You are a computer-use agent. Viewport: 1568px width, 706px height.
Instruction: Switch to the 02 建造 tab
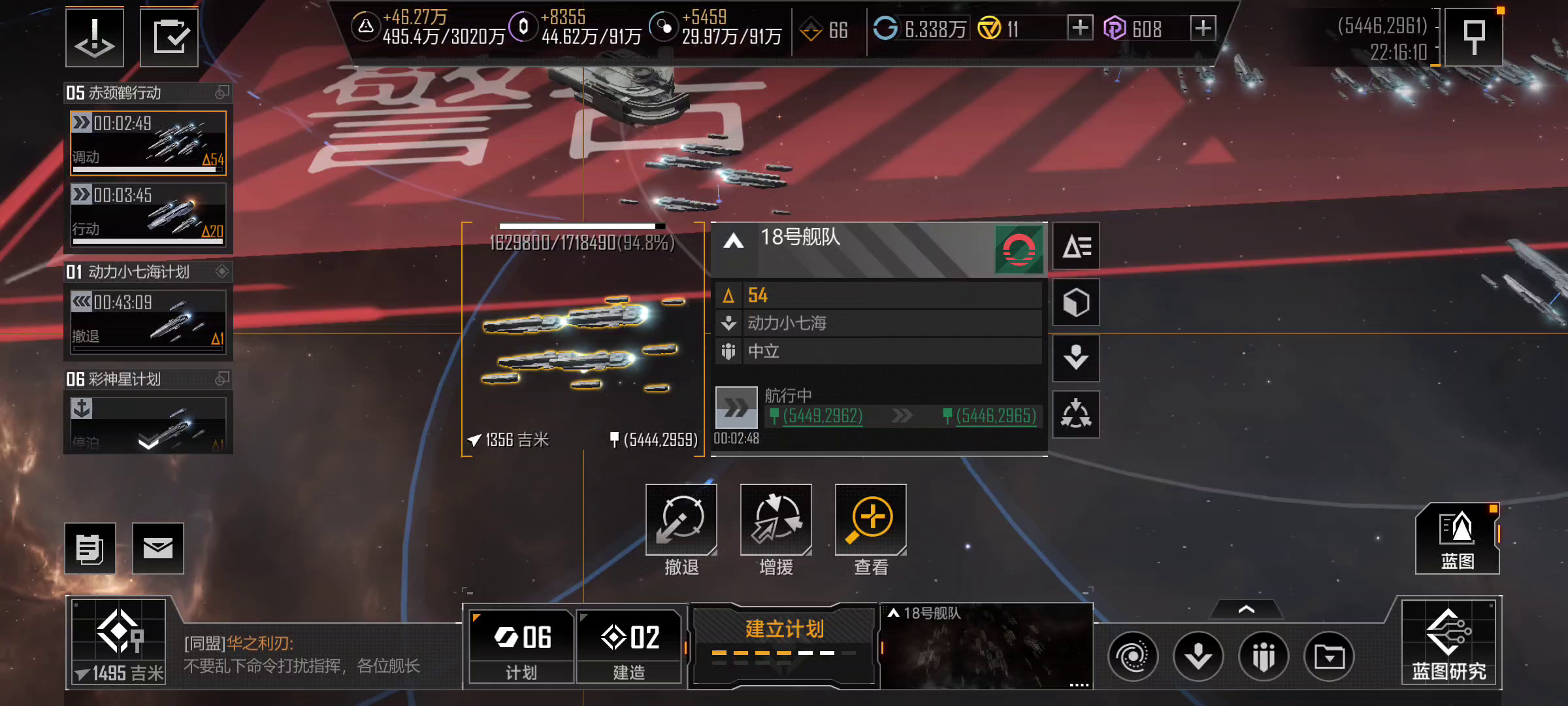[x=629, y=647]
